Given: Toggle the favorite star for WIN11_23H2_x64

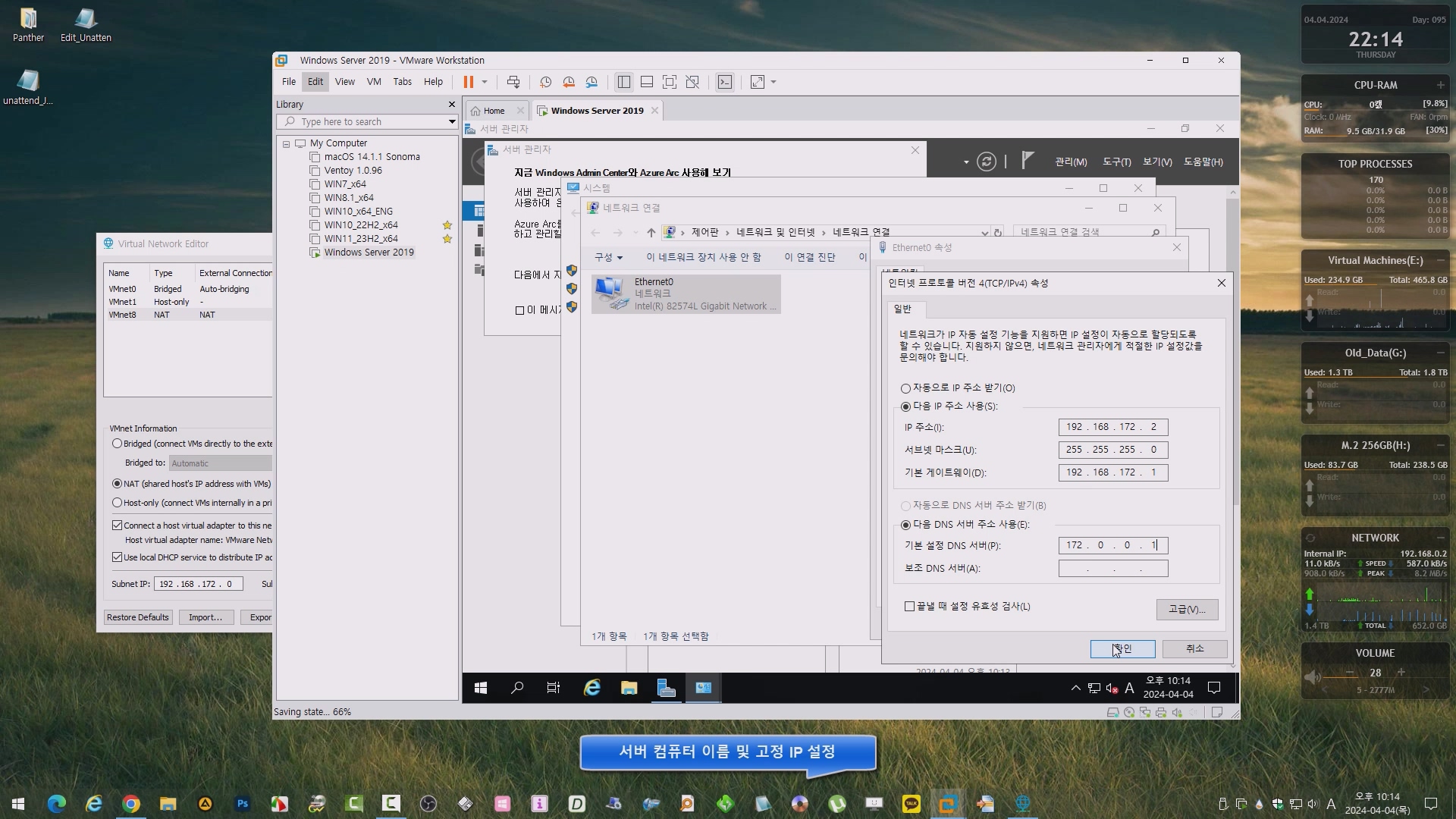Looking at the screenshot, I should [447, 239].
